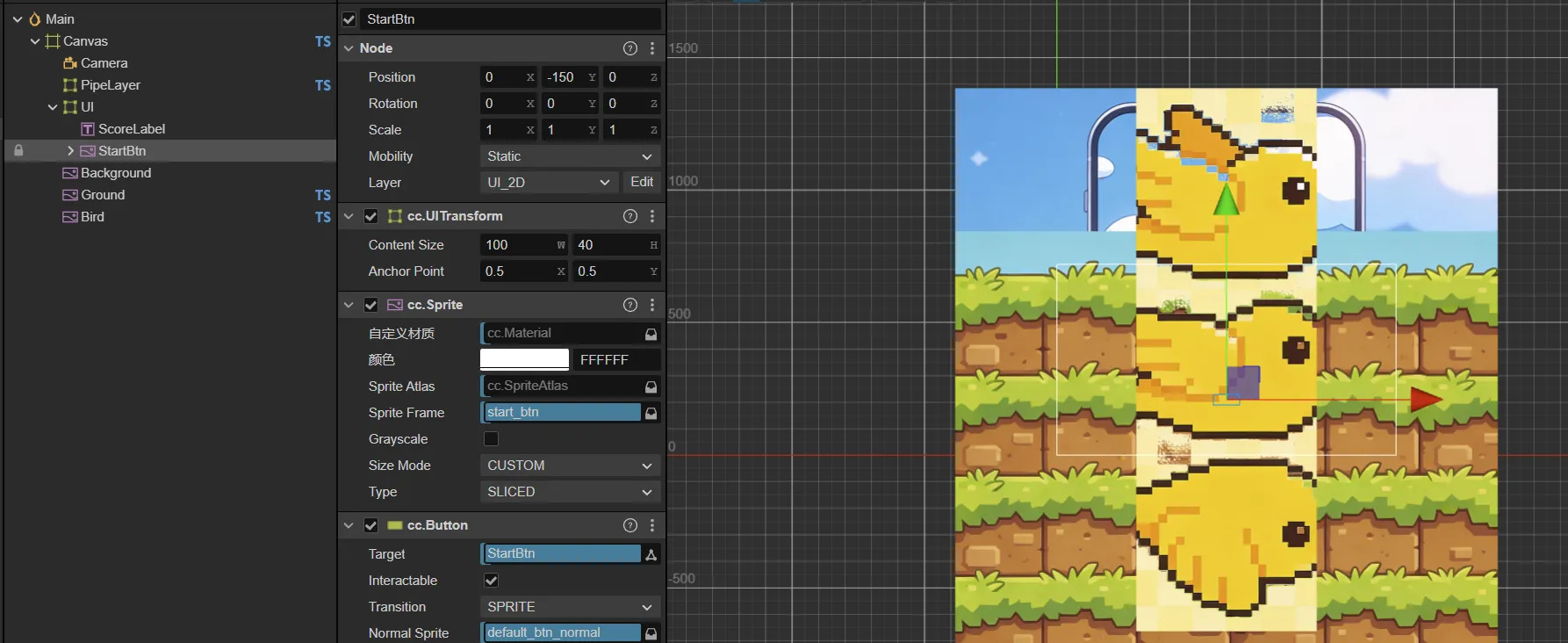
Task: Click the picker icon for Sprite Frame
Action: coord(651,413)
